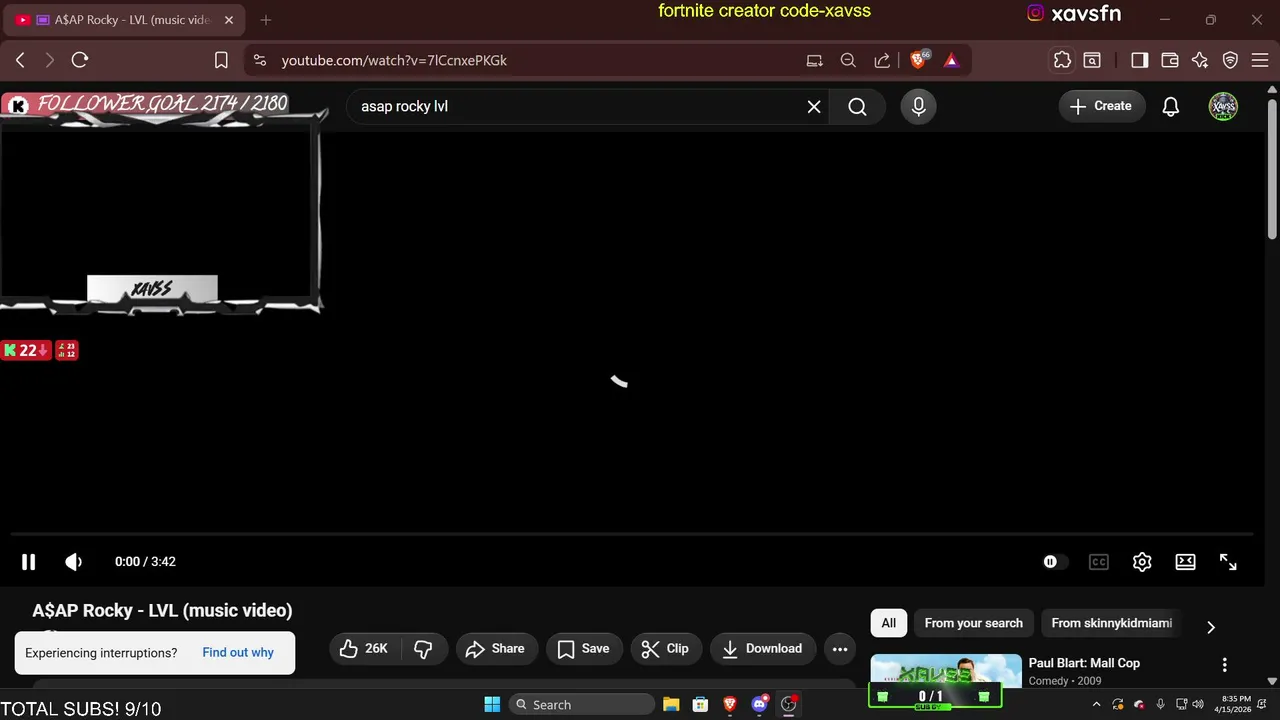Show hidden system tray icons

[1097, 704]
